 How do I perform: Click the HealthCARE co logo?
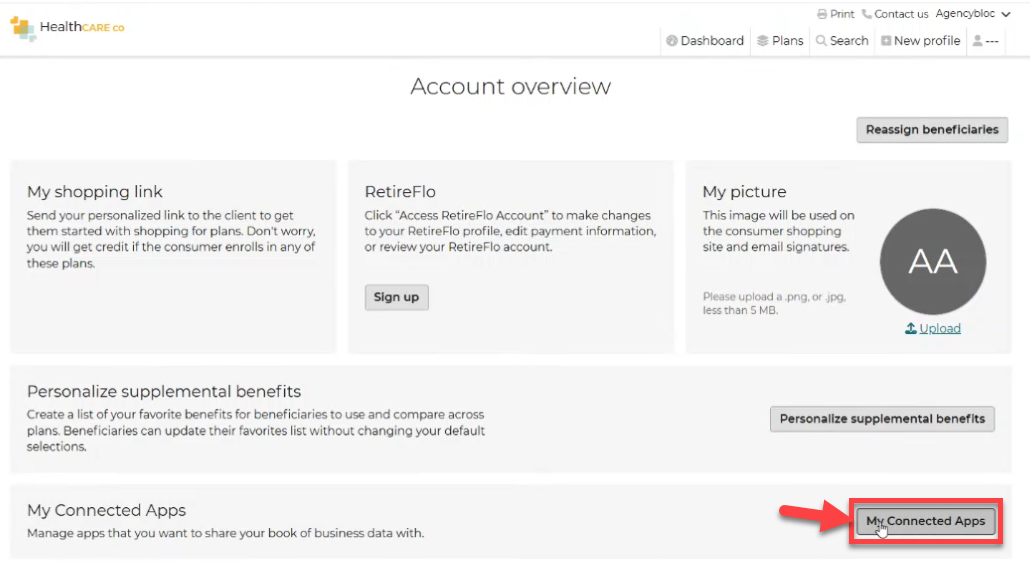67,28
